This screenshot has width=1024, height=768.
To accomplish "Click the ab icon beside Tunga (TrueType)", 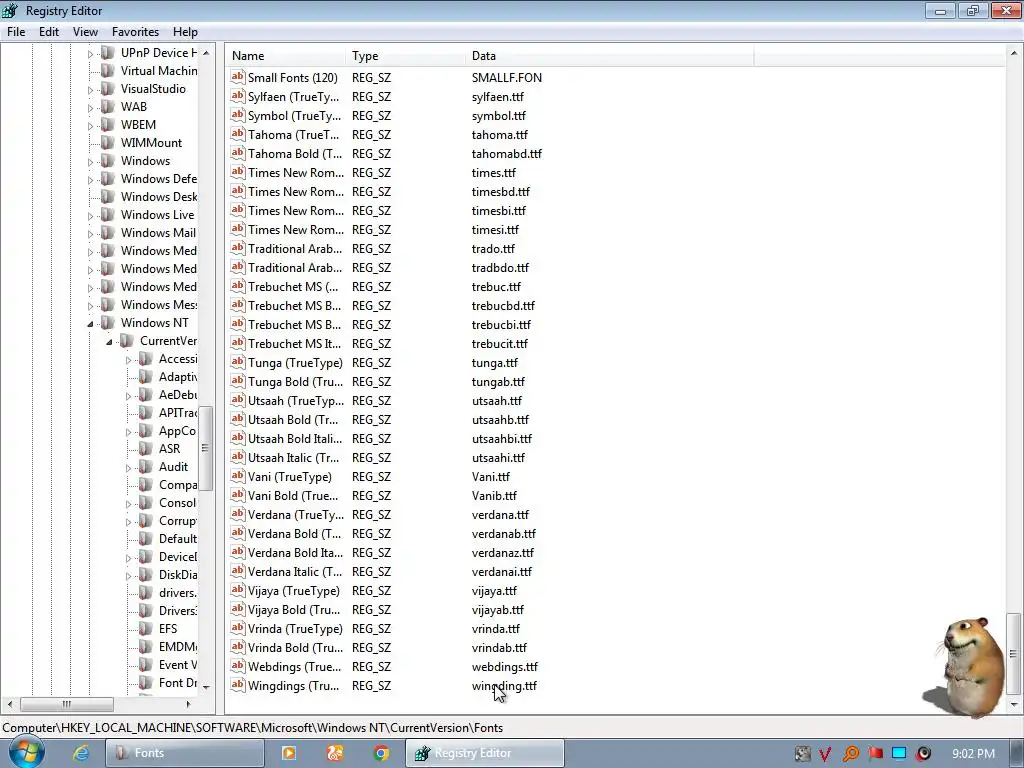I will [238, 362].
